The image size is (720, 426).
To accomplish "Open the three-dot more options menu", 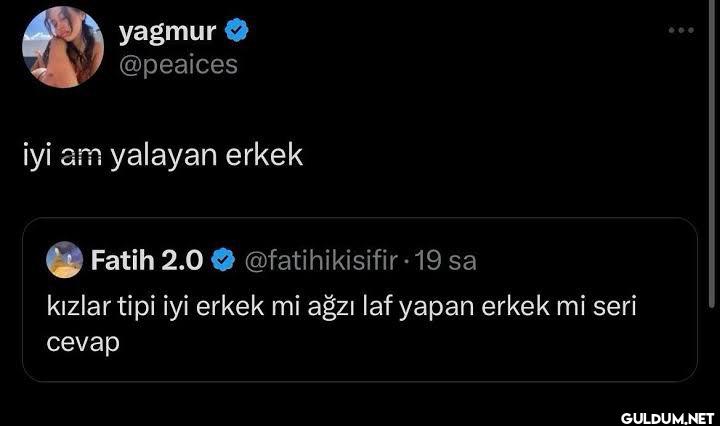I will pyautogui.click(x=680, y=31).
